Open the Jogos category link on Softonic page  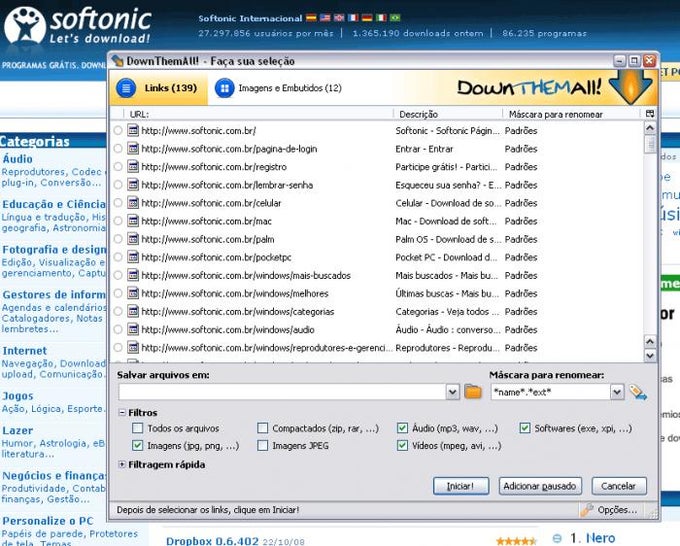[18, 396]
